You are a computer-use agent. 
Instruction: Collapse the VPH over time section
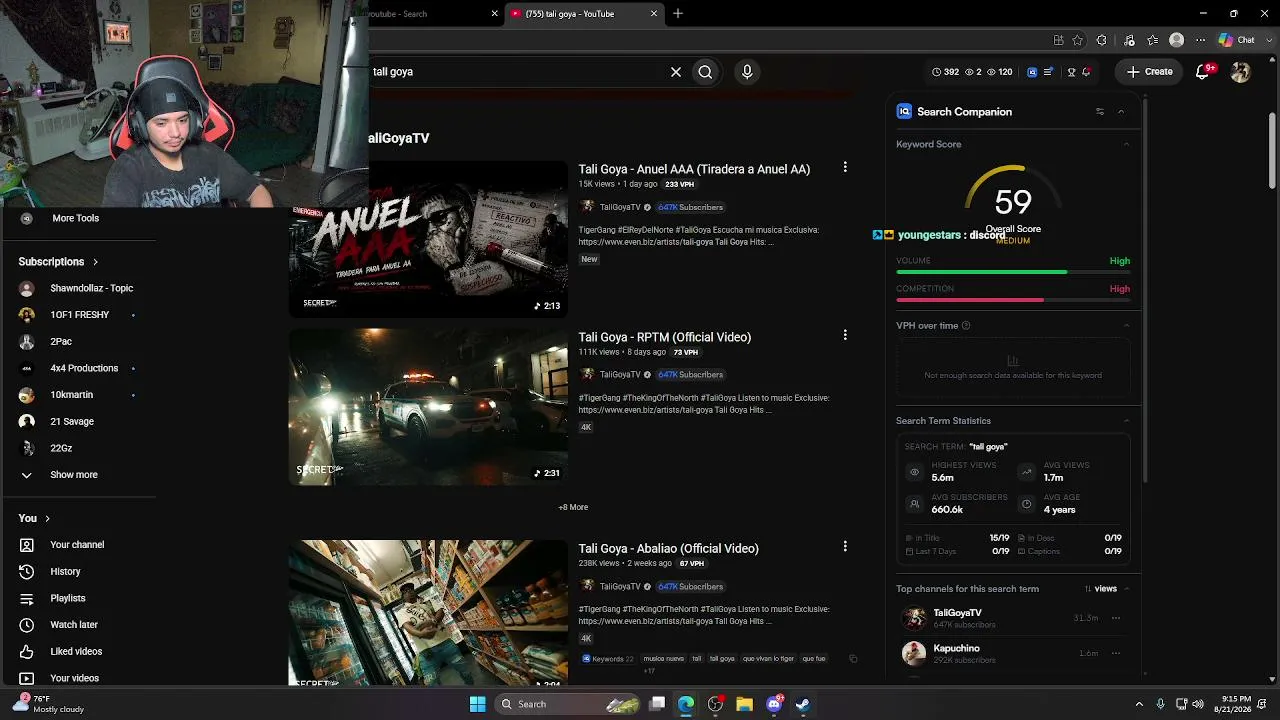tap(1126, 325)
